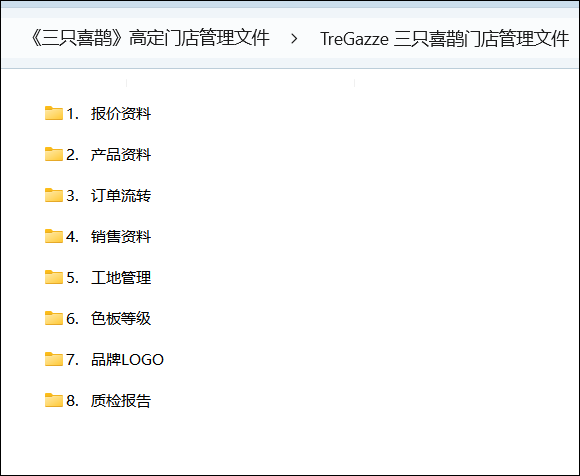
Task: Select the 销售资料 folder name
Action: [x=121, y=237]
